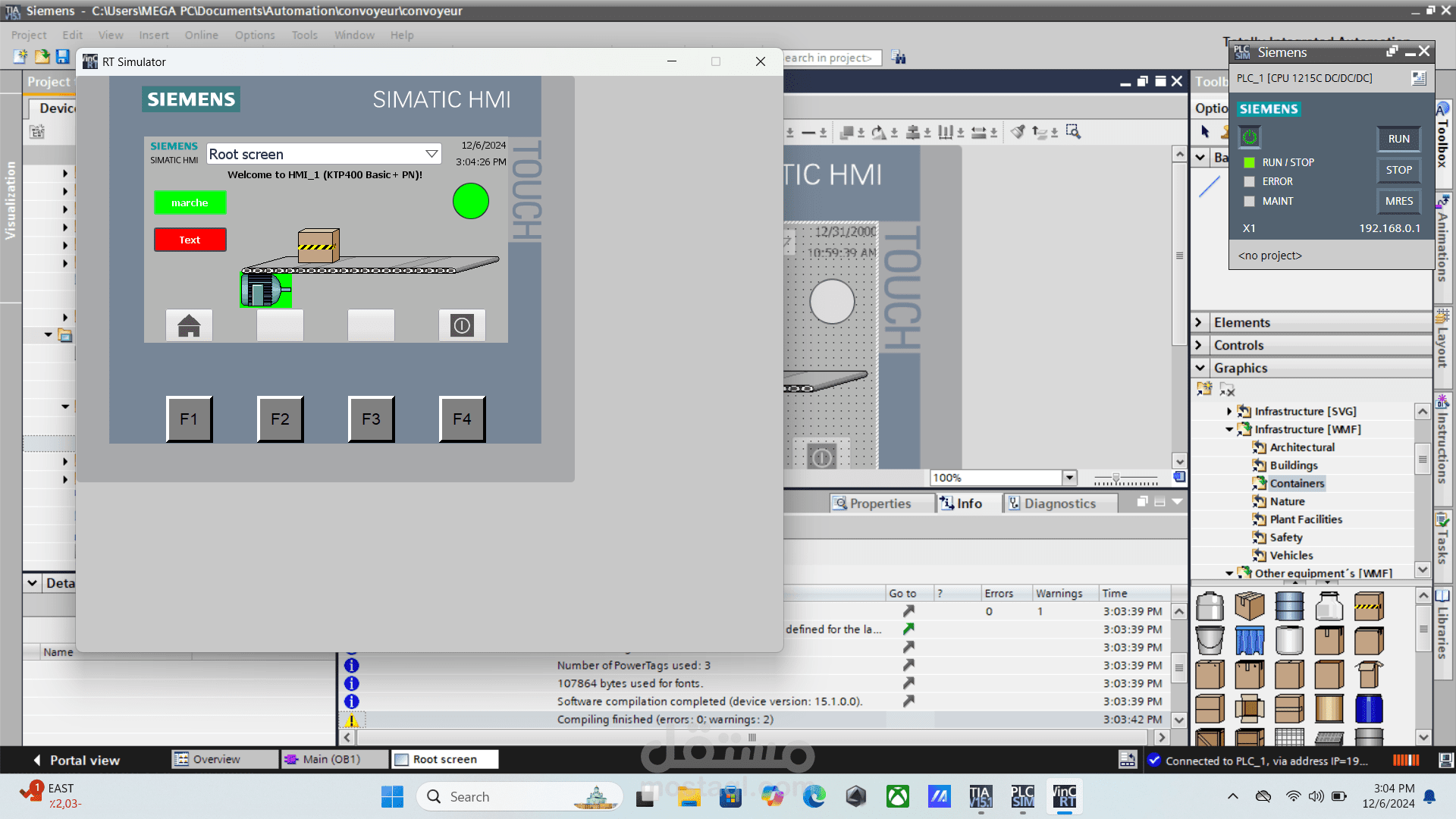This screenshot has height=819, width=1456.
Task: Click the striped cardboard box on the conveyor
Action: tap(318, 246)
